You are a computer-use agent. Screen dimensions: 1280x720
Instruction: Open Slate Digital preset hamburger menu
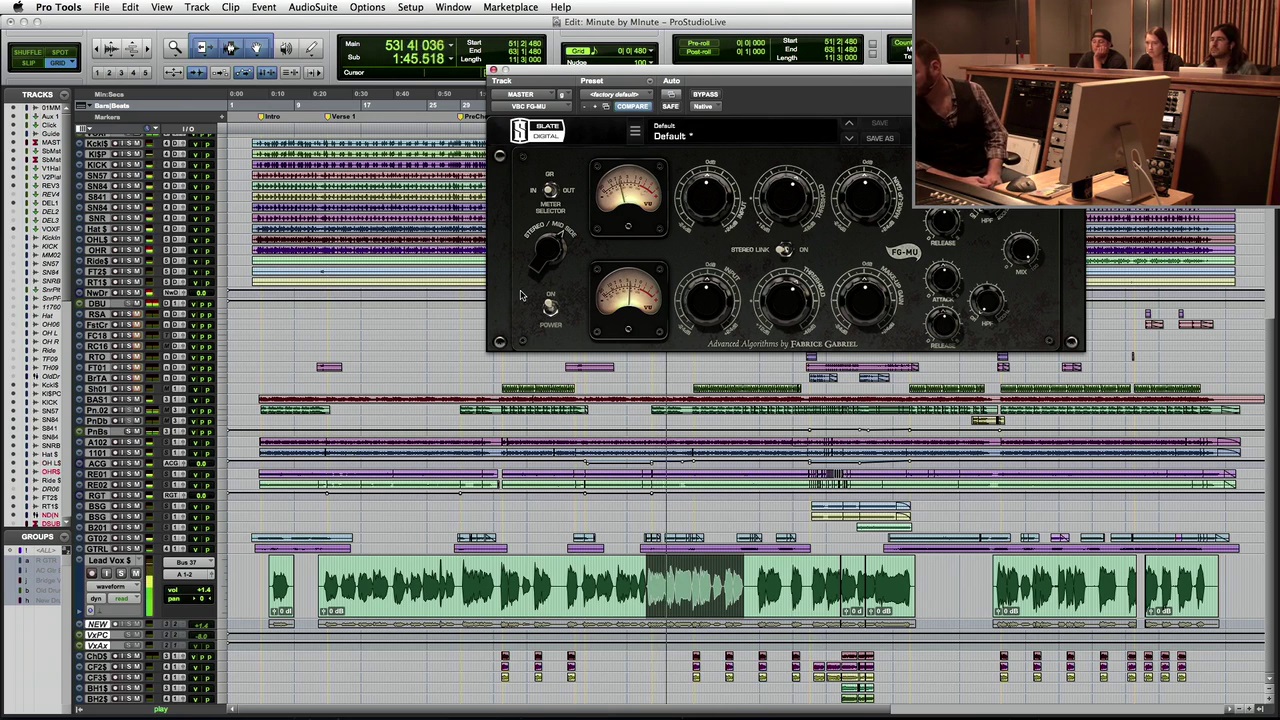click(634, 131)
